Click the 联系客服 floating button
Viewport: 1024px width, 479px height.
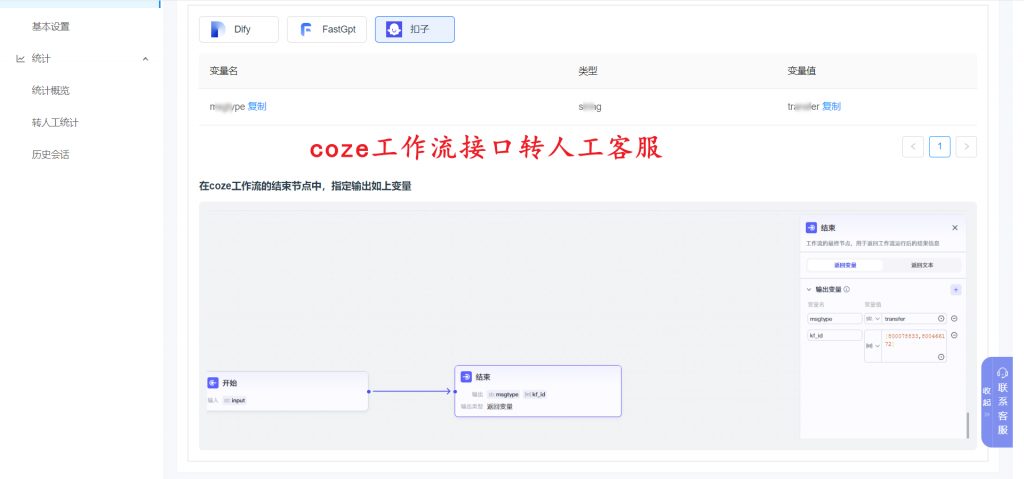point(1002,401)
